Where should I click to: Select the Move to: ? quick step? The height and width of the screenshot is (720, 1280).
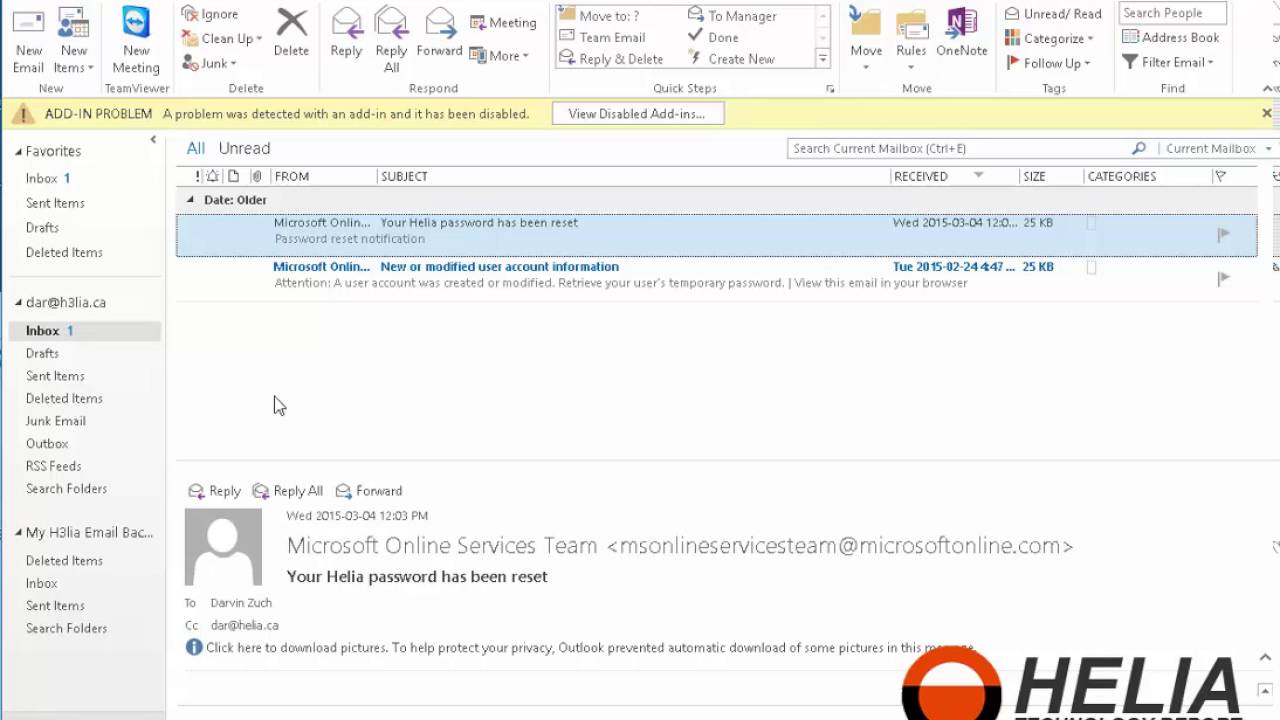tap(600, 16)
